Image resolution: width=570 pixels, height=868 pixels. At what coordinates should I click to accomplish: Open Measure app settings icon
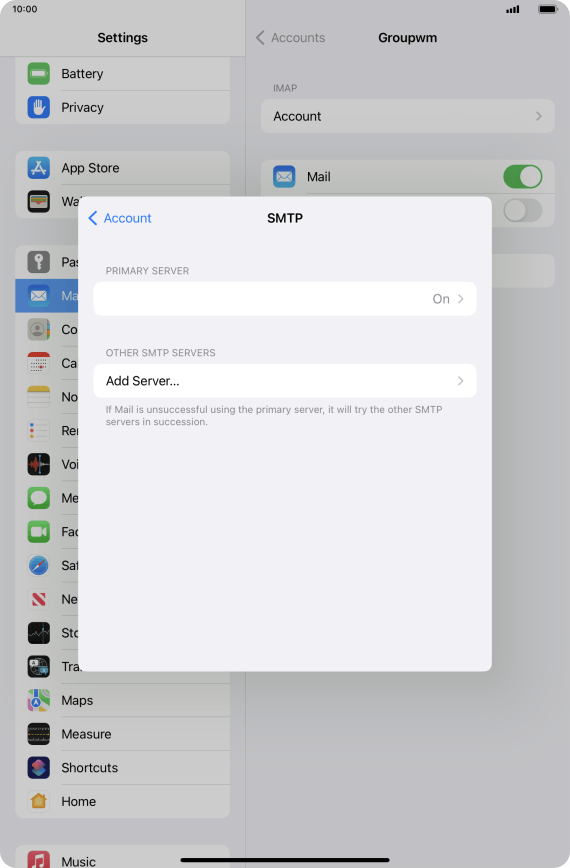39,734
